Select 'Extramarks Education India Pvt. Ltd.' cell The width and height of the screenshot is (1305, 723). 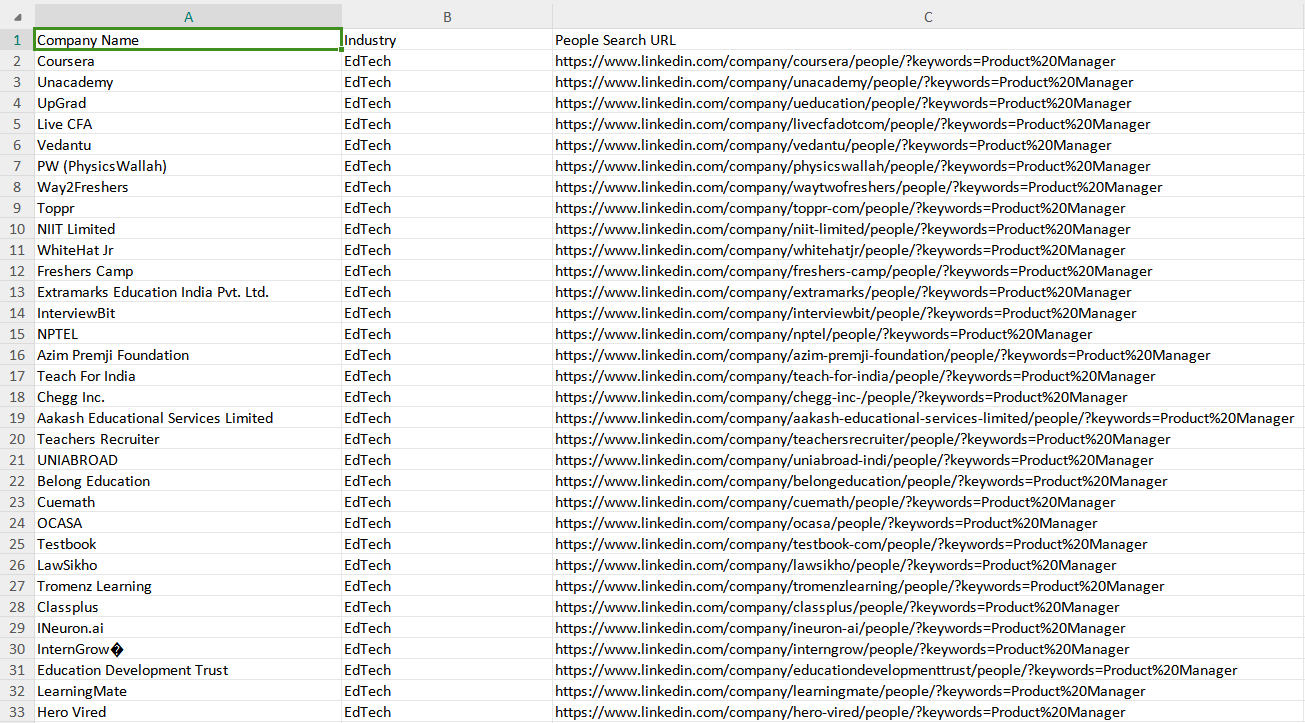[x=188, y=292]
